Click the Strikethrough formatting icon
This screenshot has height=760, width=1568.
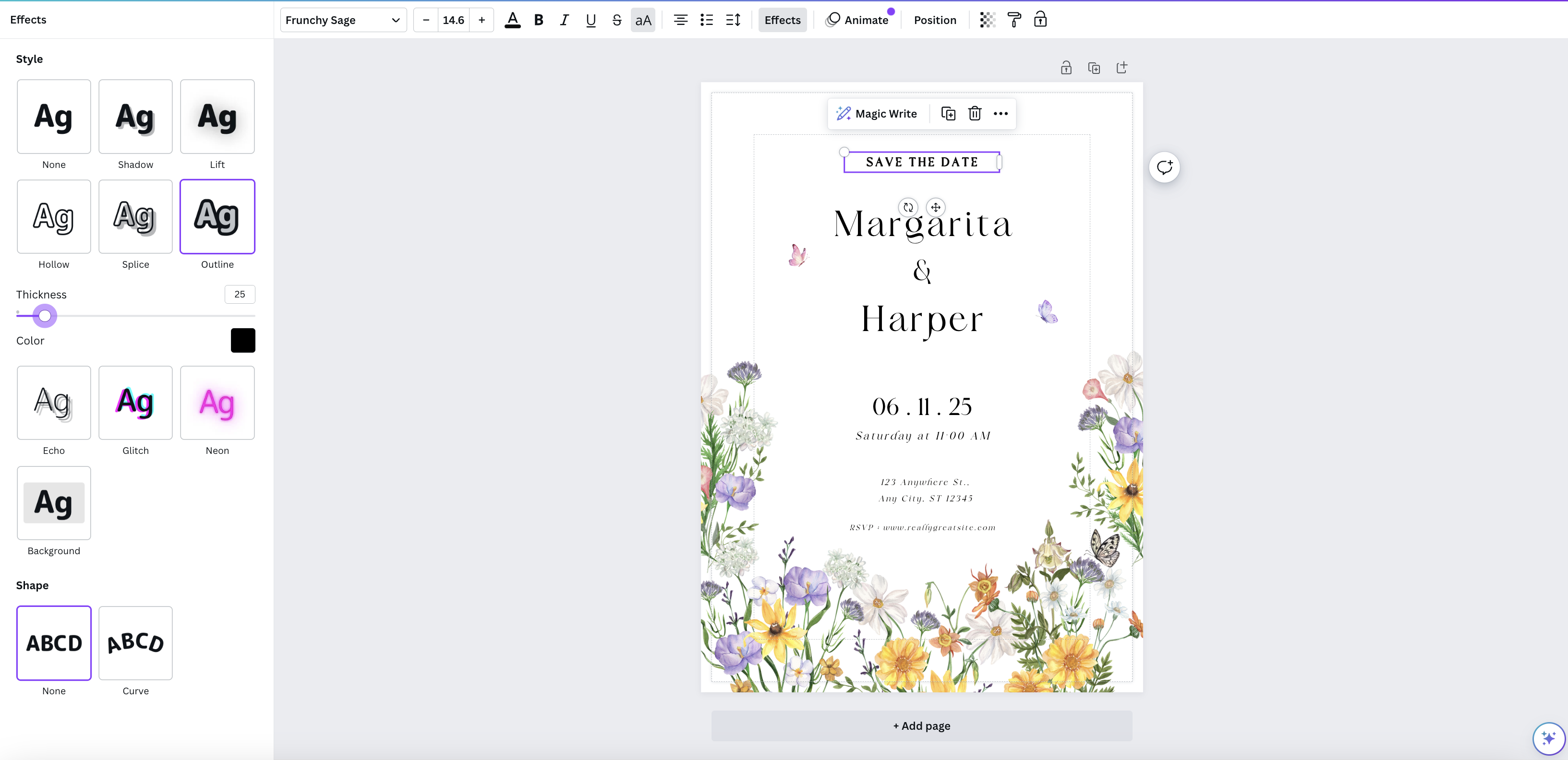617,20
